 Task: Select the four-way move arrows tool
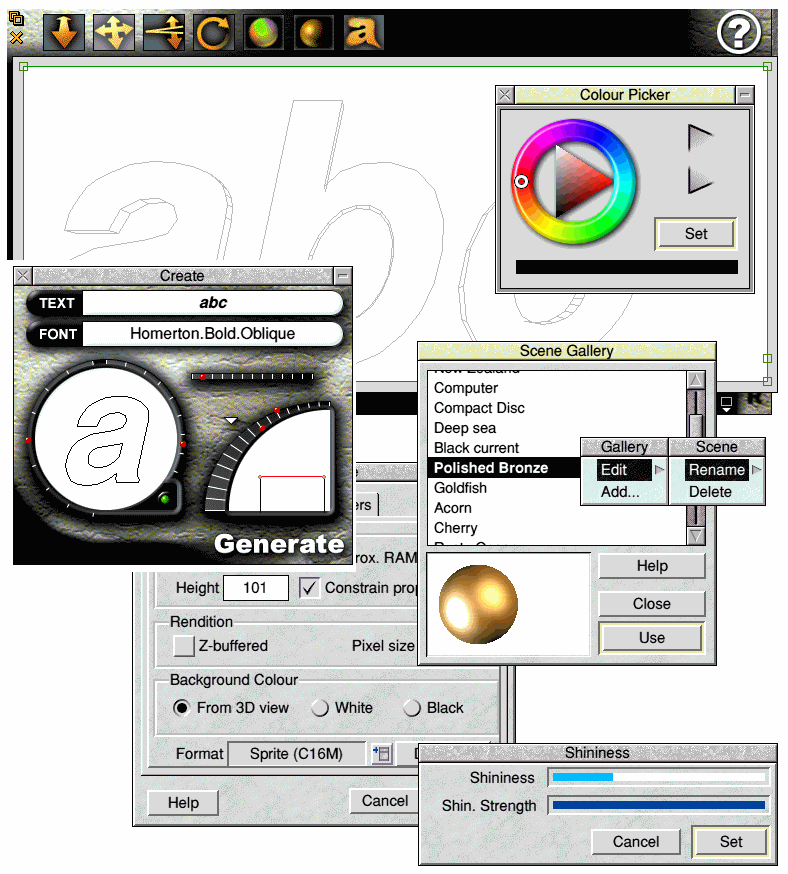114,32
